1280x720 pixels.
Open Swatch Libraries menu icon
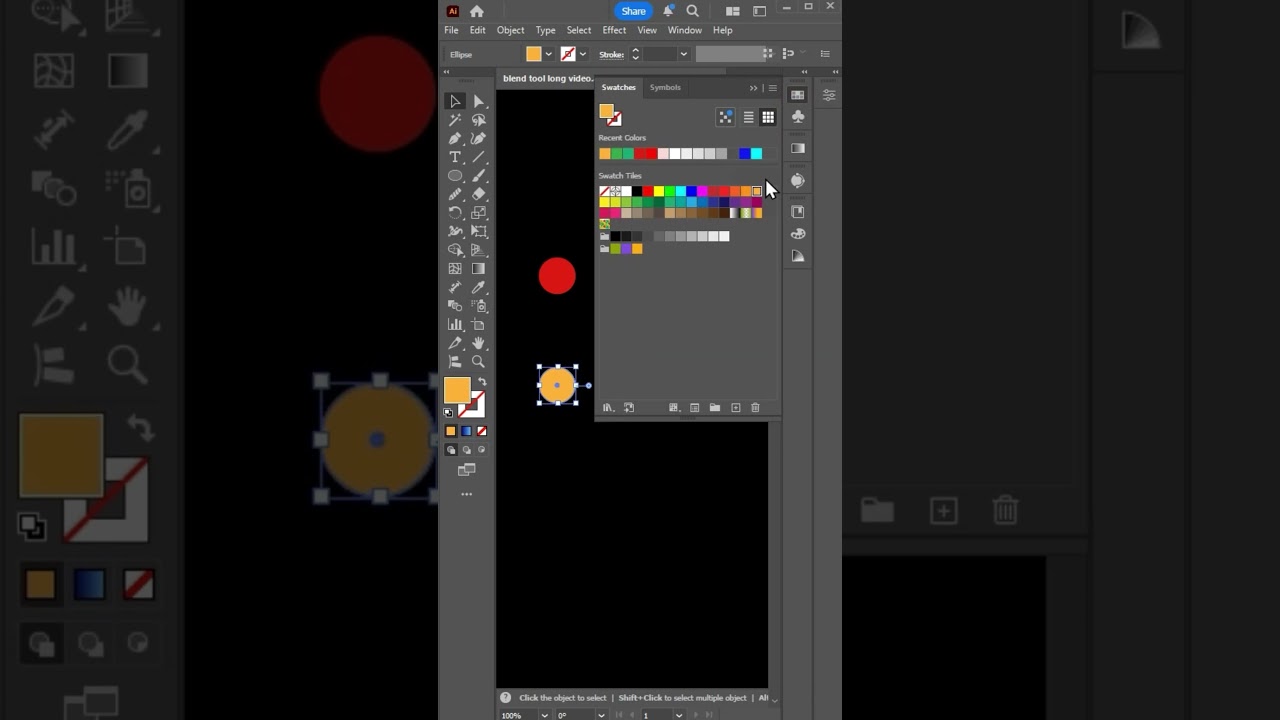[x=607, y=408]
